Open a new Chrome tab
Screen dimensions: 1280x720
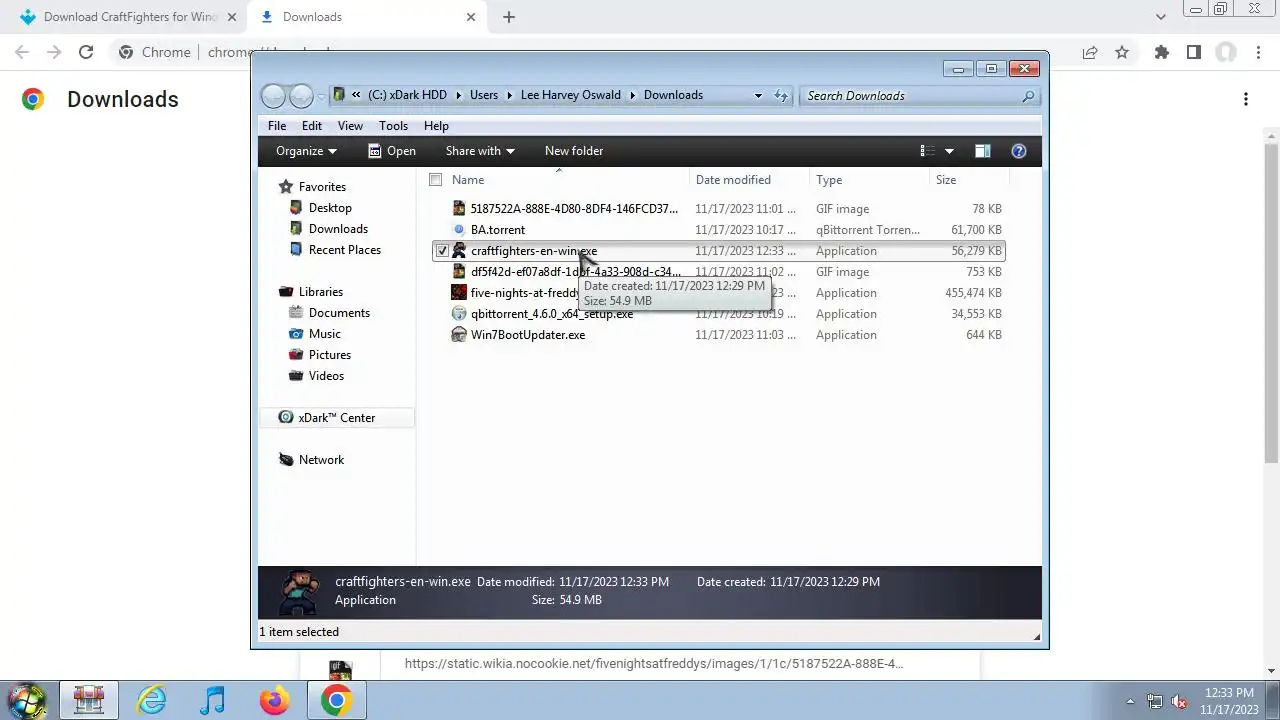509,17
